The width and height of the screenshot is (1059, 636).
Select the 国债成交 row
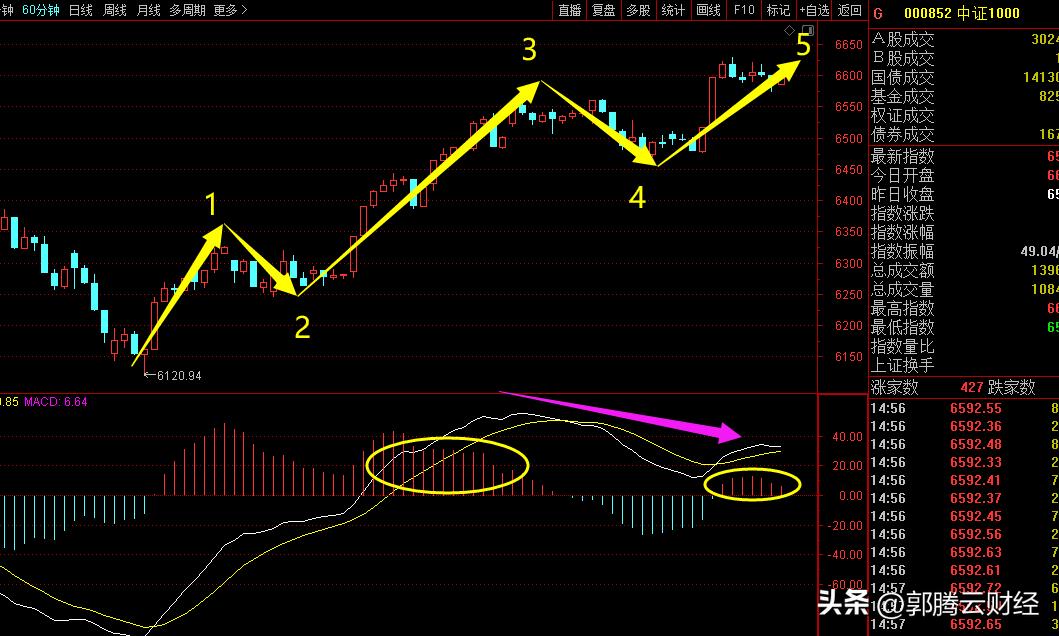tap(964, 77)
